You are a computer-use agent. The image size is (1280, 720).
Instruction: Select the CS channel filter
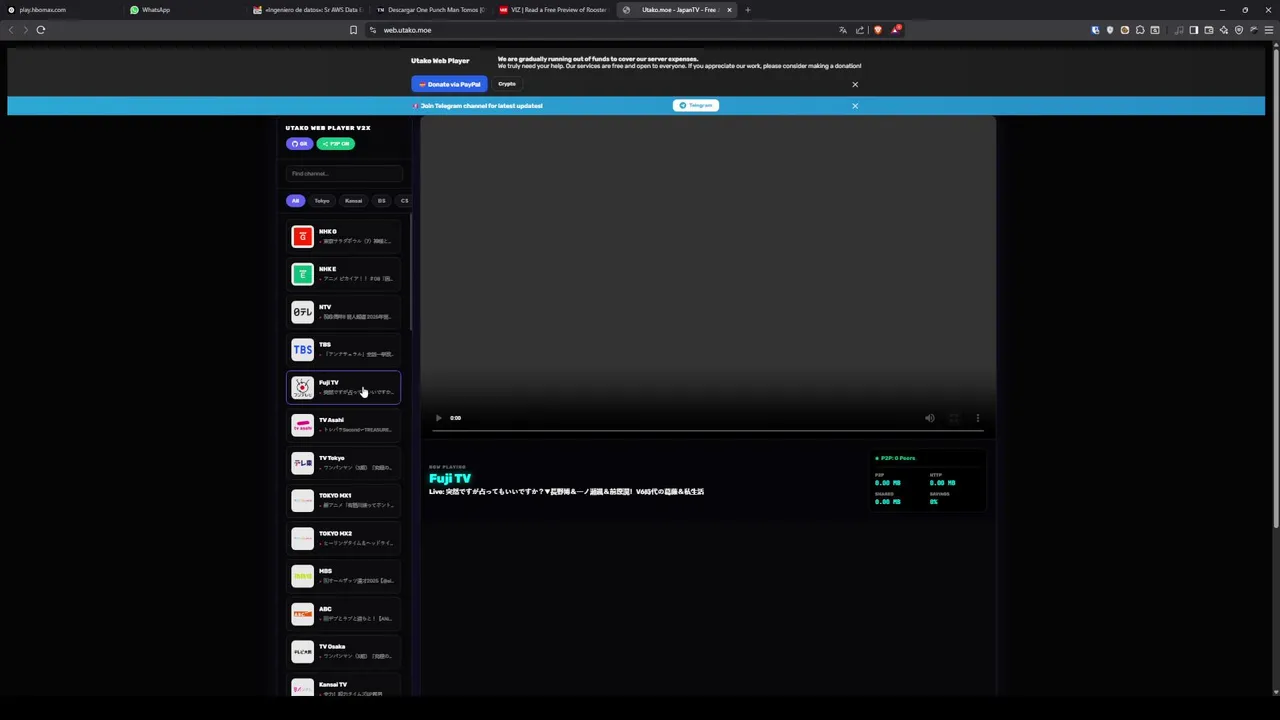tap(404, 201)
